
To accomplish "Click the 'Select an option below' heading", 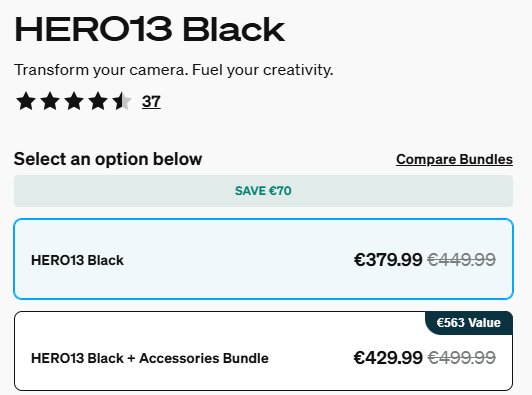I will tap(108, 159).
